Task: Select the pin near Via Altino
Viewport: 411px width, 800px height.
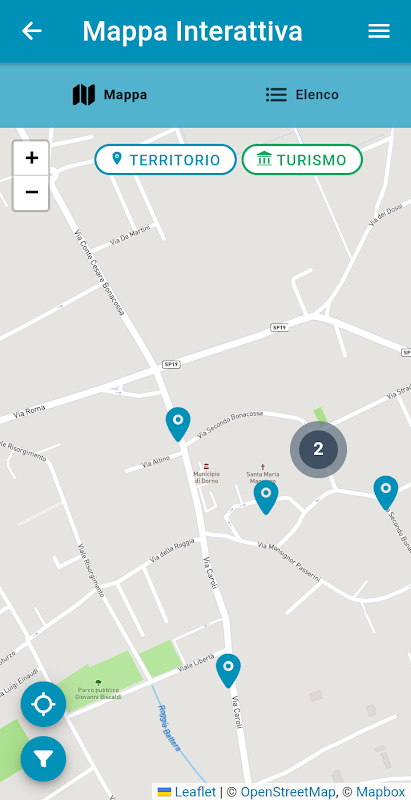Action: (178, 424)
